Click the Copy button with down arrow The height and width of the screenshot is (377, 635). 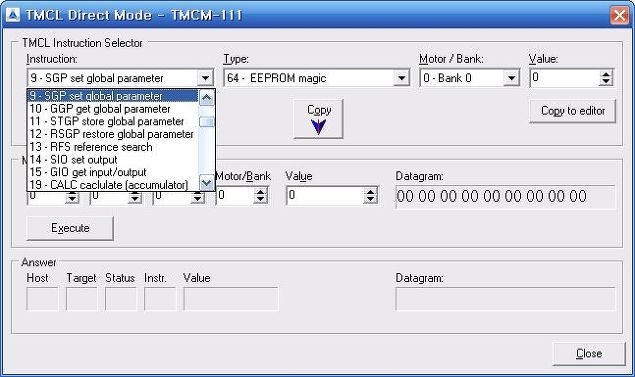coord(318,119)
